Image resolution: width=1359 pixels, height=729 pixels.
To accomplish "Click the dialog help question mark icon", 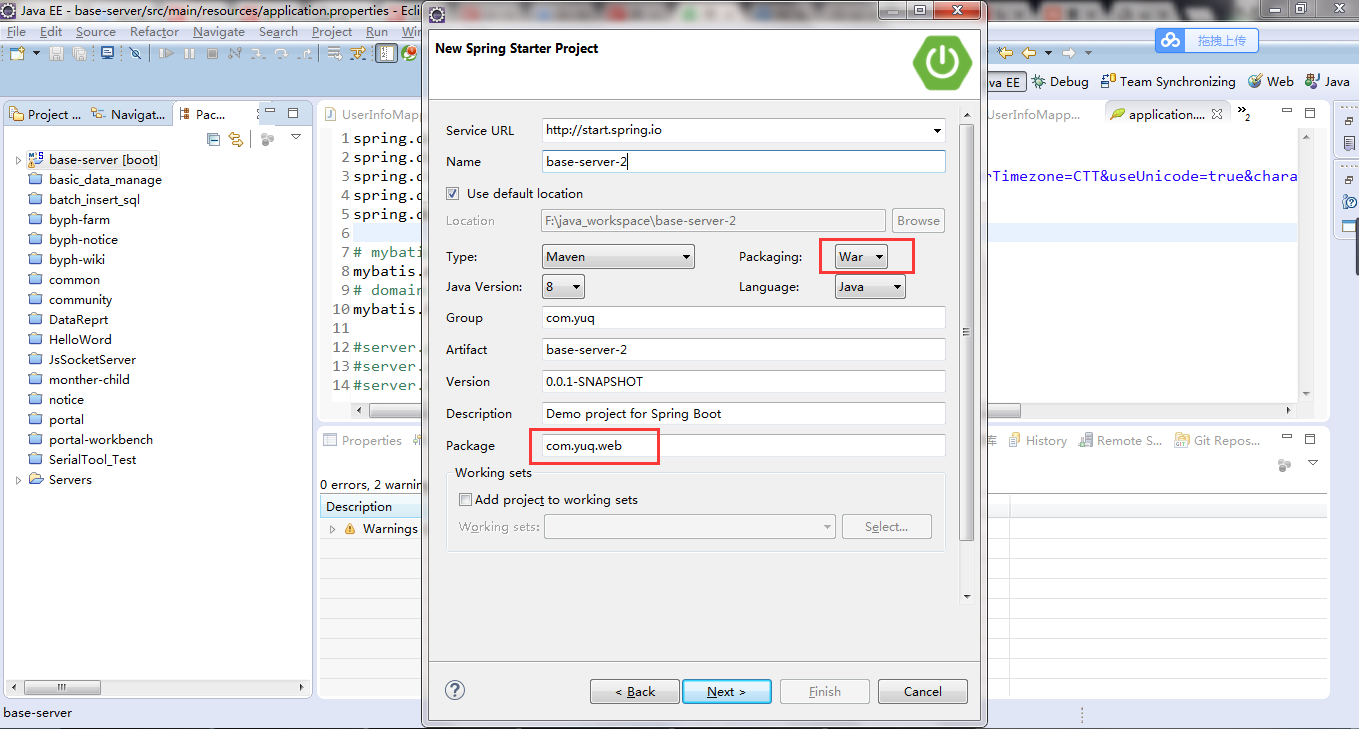I will (455, 690).
